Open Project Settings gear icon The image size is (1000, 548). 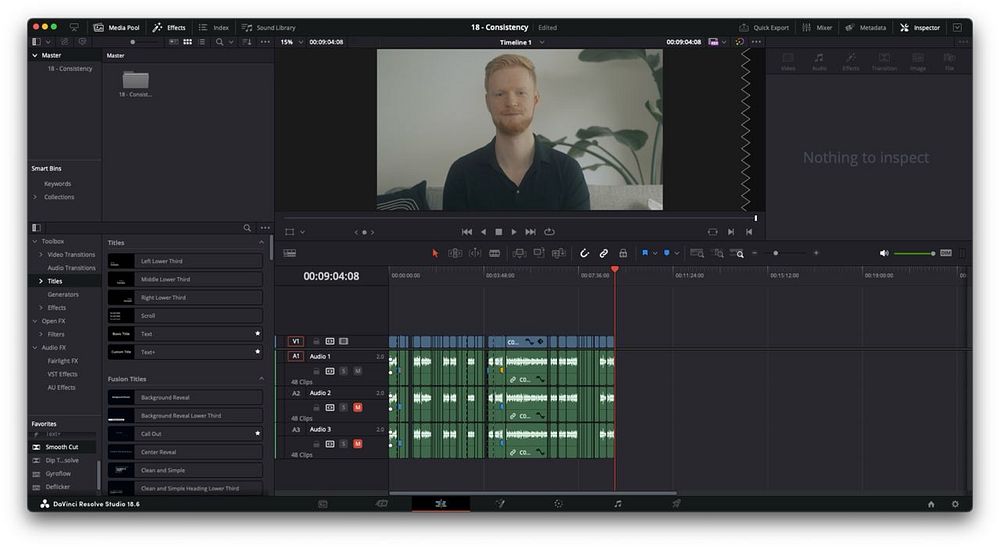tap(955, 504)
